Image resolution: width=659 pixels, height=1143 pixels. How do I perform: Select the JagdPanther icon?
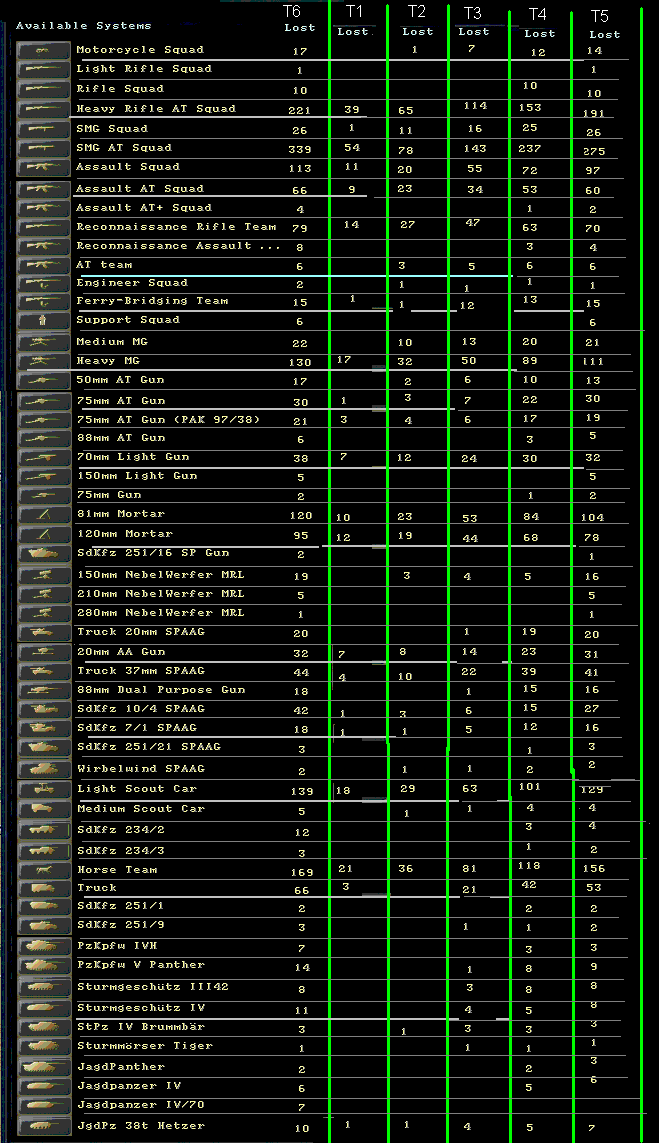(x=43, y=1067)
